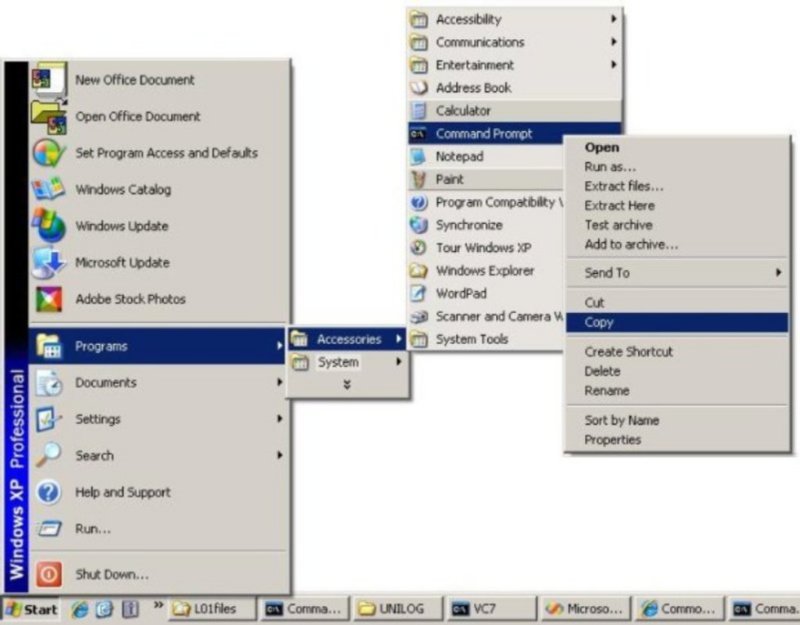Expand the Entertainment submenu arrow
Image resolution: width=800 pixels, height=625 pixels.
pyautogui.click(x=614, y=65)
